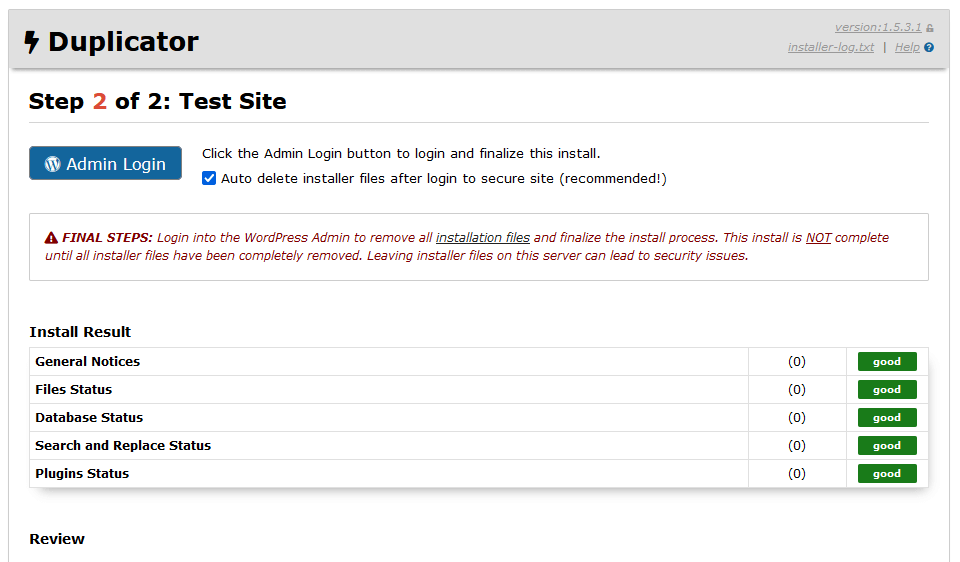Click the Review heading

57,539
